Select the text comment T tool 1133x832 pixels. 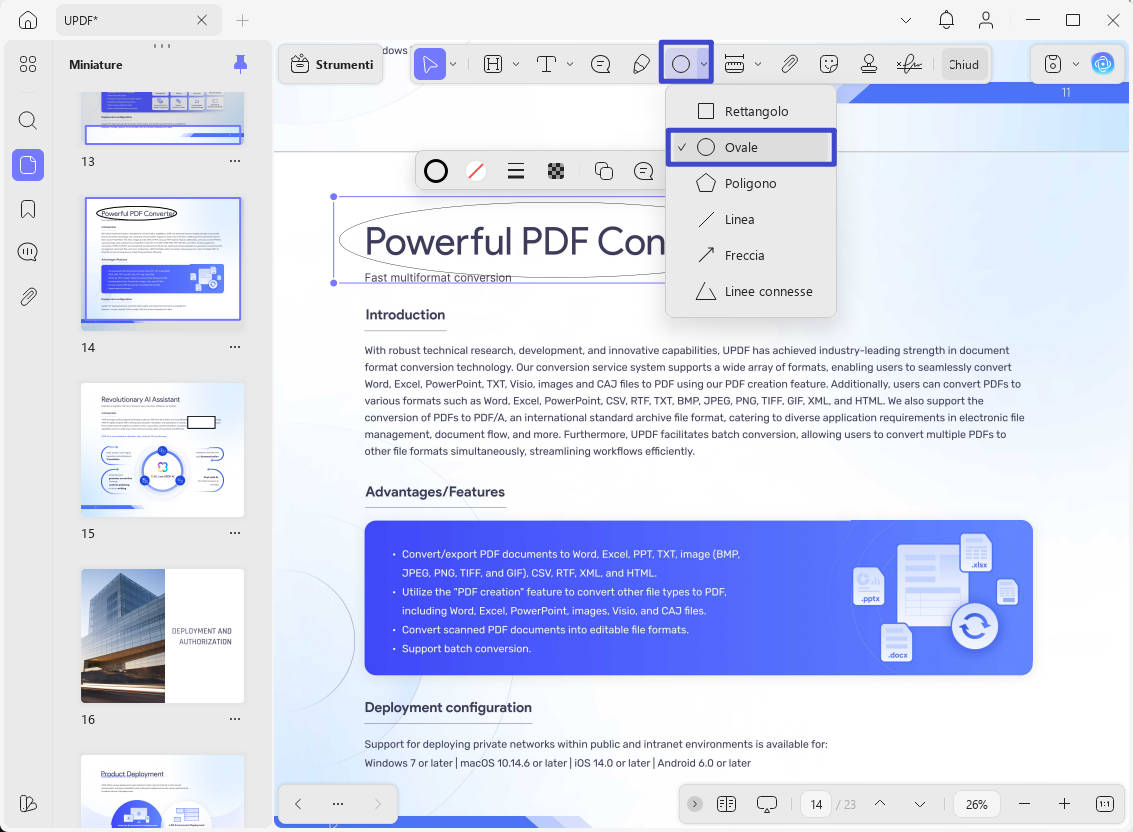(x=546, y=64)
